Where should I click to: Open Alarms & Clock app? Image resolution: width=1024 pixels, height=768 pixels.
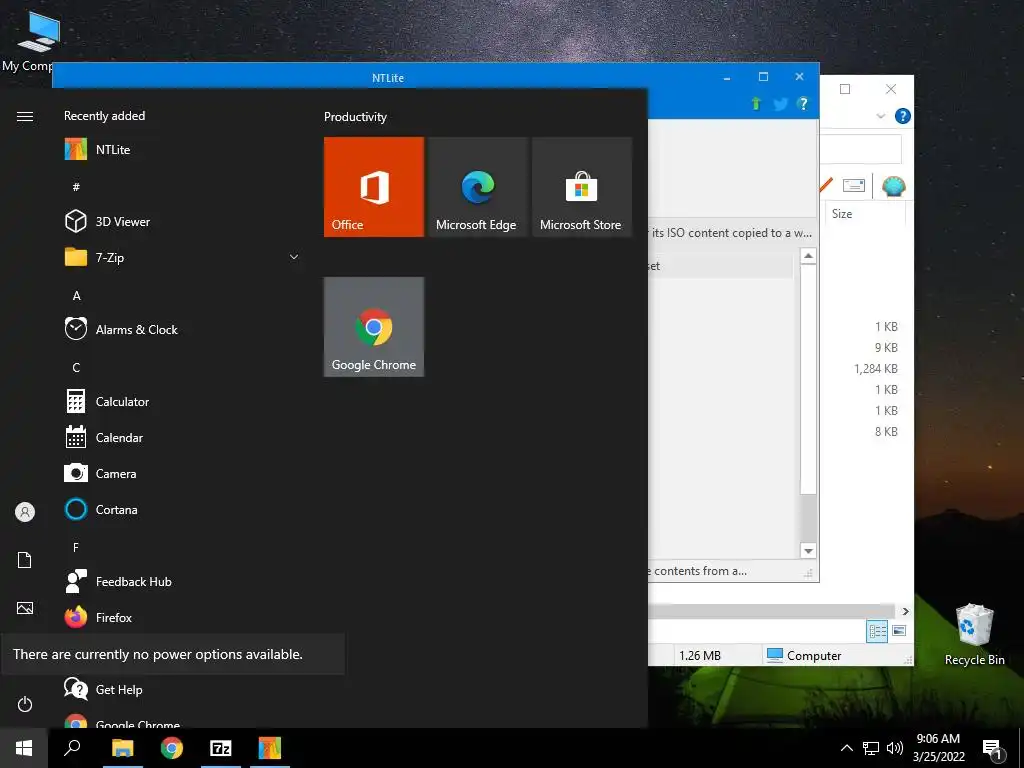click(183, 329)
